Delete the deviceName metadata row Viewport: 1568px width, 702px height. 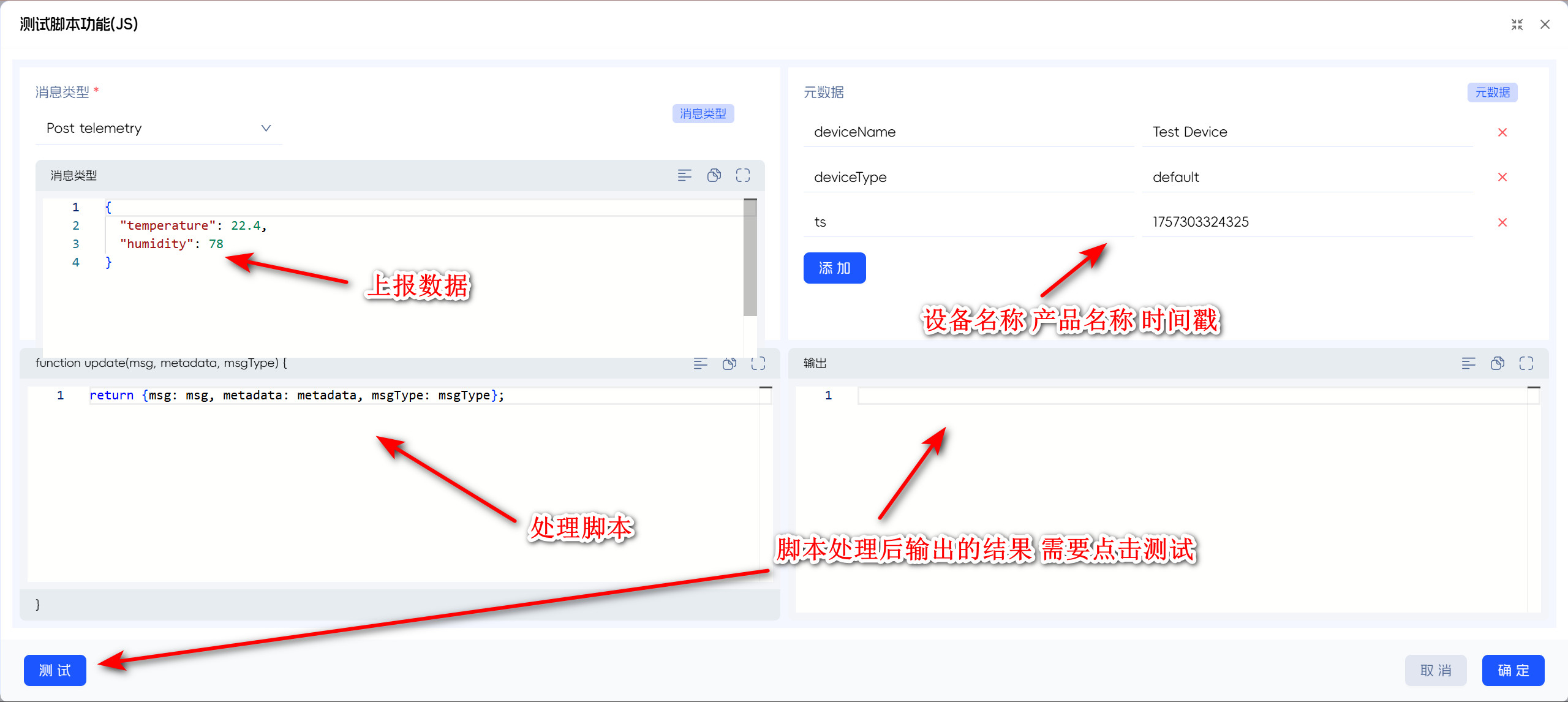point(1502,132)
